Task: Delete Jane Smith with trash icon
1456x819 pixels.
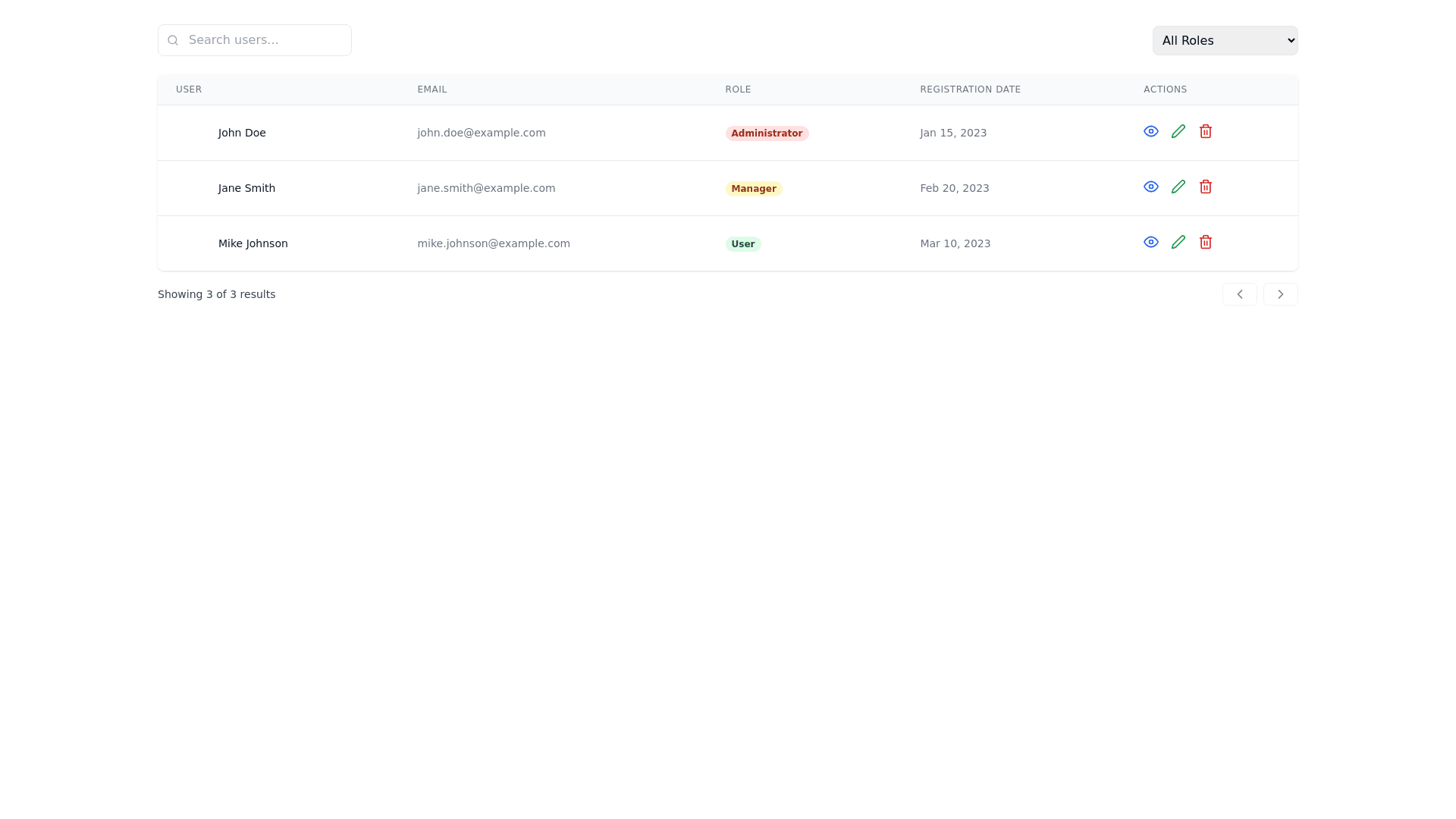Action: point(1205,187)
